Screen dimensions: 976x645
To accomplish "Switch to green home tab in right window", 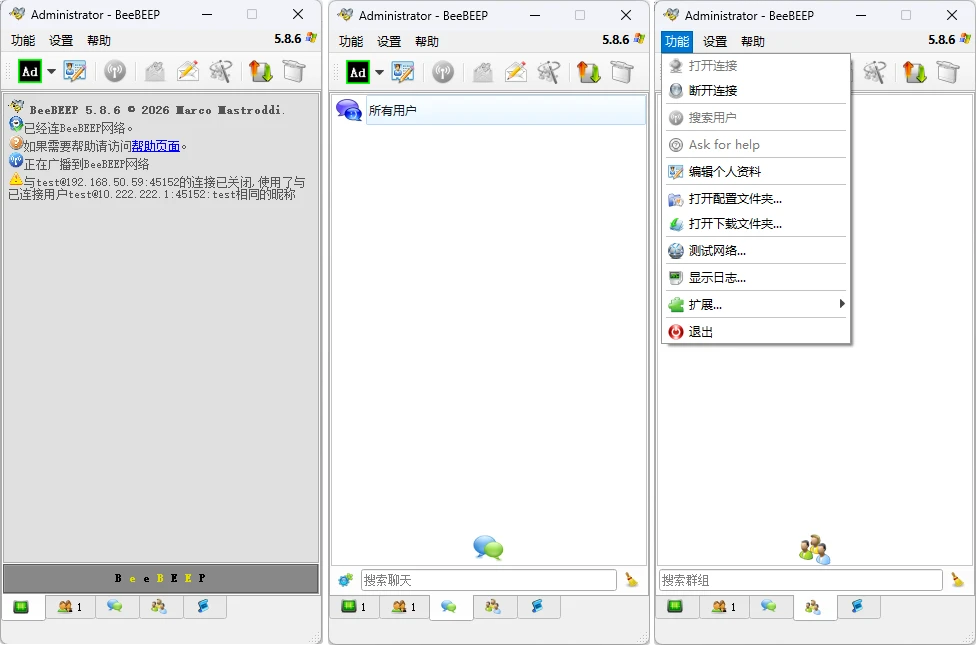I will pos(675,606).
